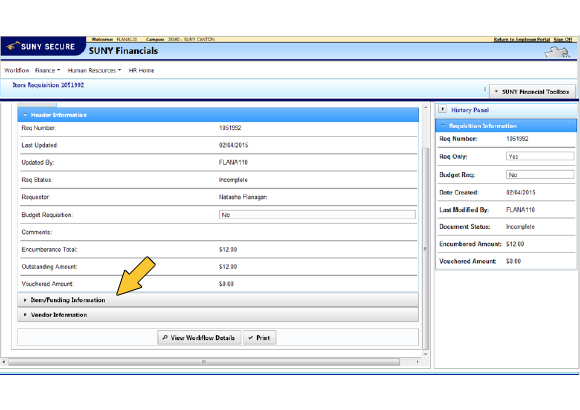Collapse the Requisition Information panel
Image resolution: width=580 pixels, height=410 pixels.
506,126
